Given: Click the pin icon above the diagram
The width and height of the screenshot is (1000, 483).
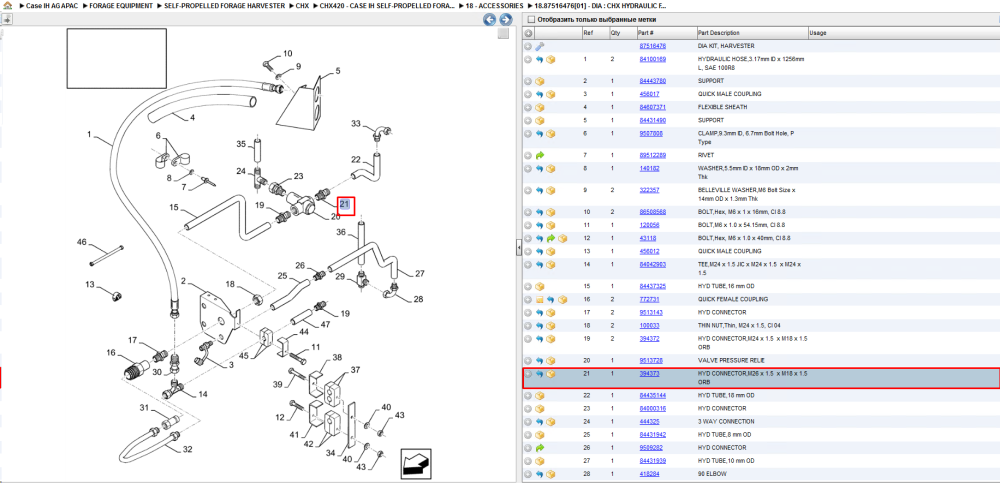Looking at the screenshot, I should [x=7, y=19].
